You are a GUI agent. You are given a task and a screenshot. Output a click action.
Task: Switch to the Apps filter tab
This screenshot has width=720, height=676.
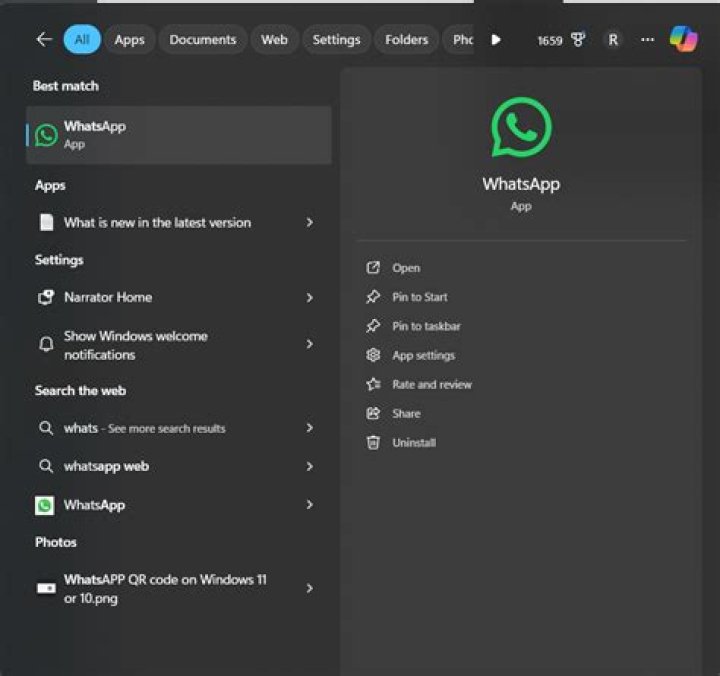(129, 40)
